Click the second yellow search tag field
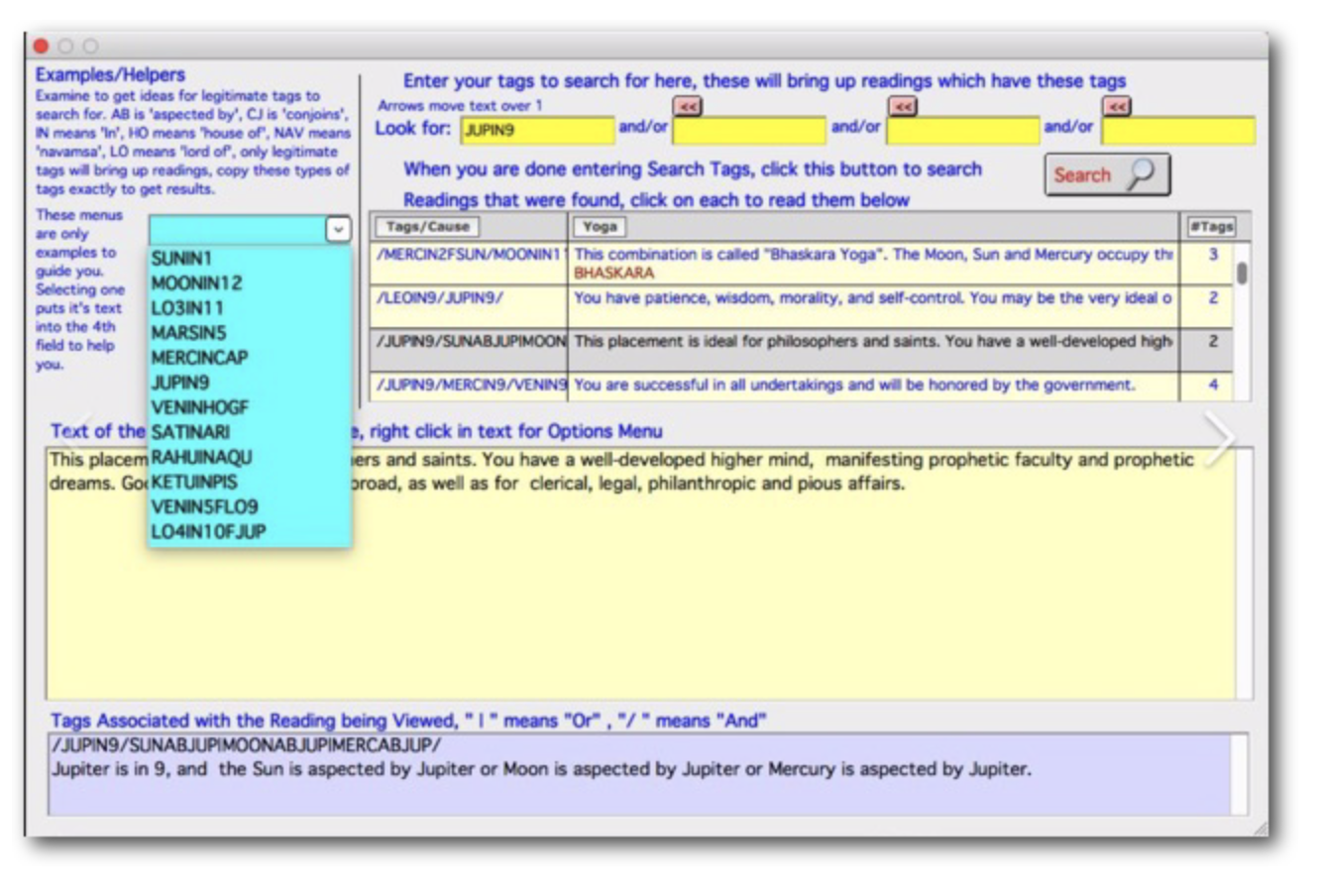Viewport: 1322px width, 896px height. click(749, 130)
